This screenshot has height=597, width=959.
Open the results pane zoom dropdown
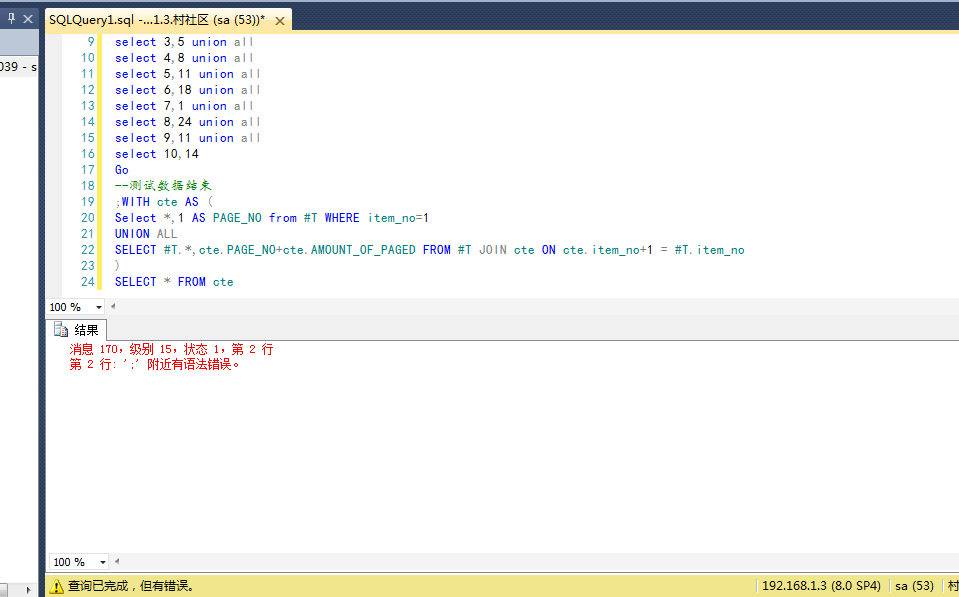102,562
